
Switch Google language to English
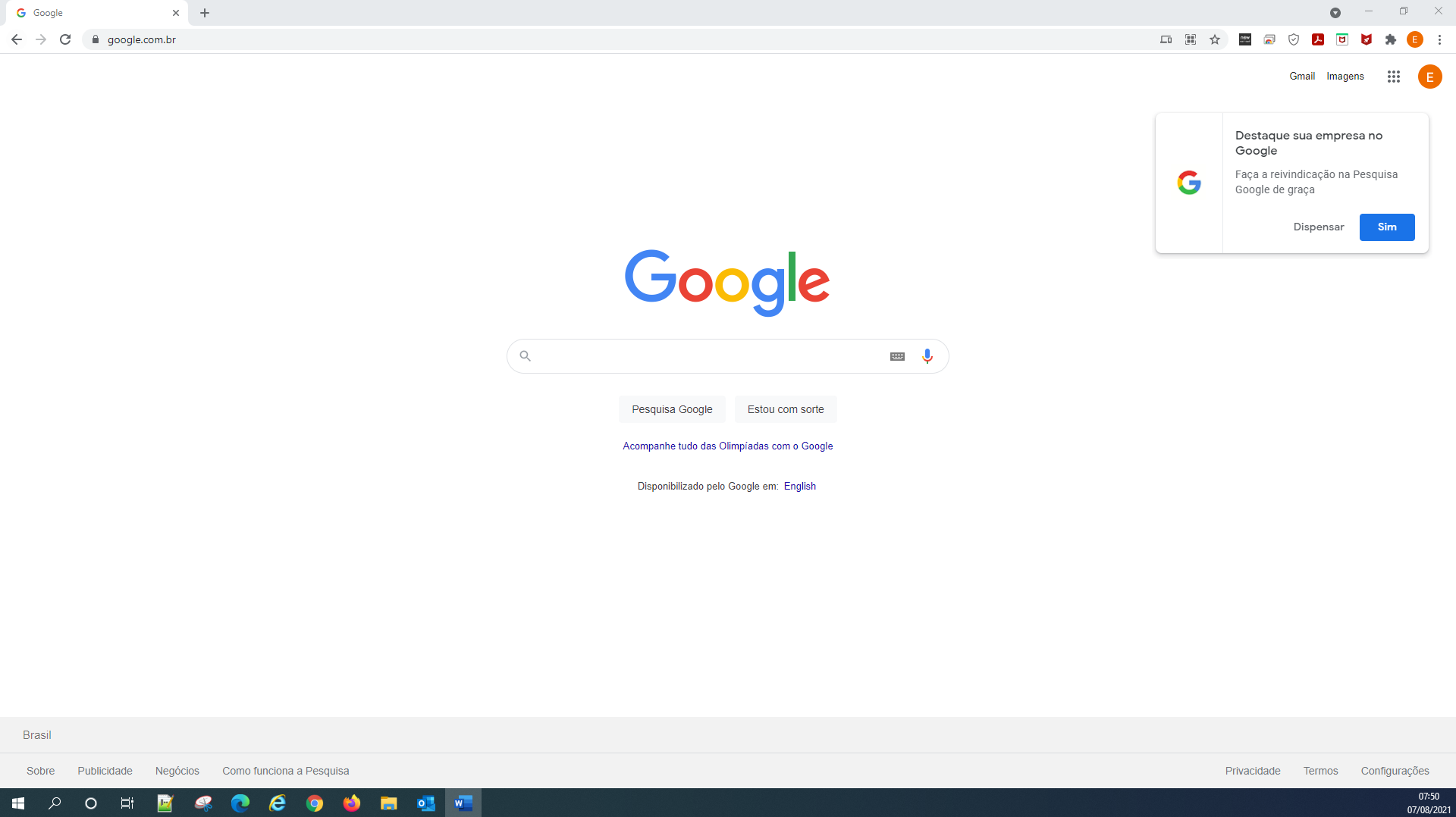[x=800, y=487]
